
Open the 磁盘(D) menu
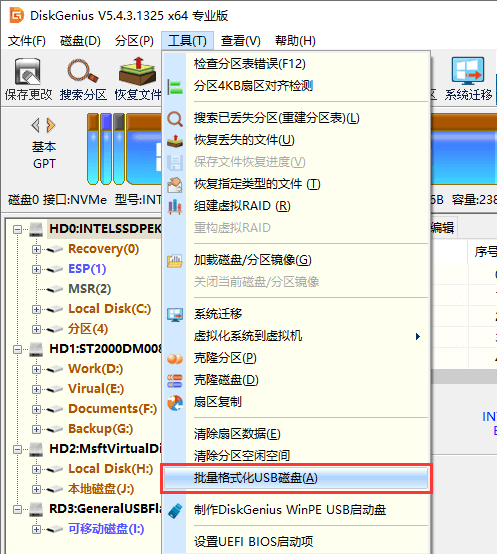80,41
